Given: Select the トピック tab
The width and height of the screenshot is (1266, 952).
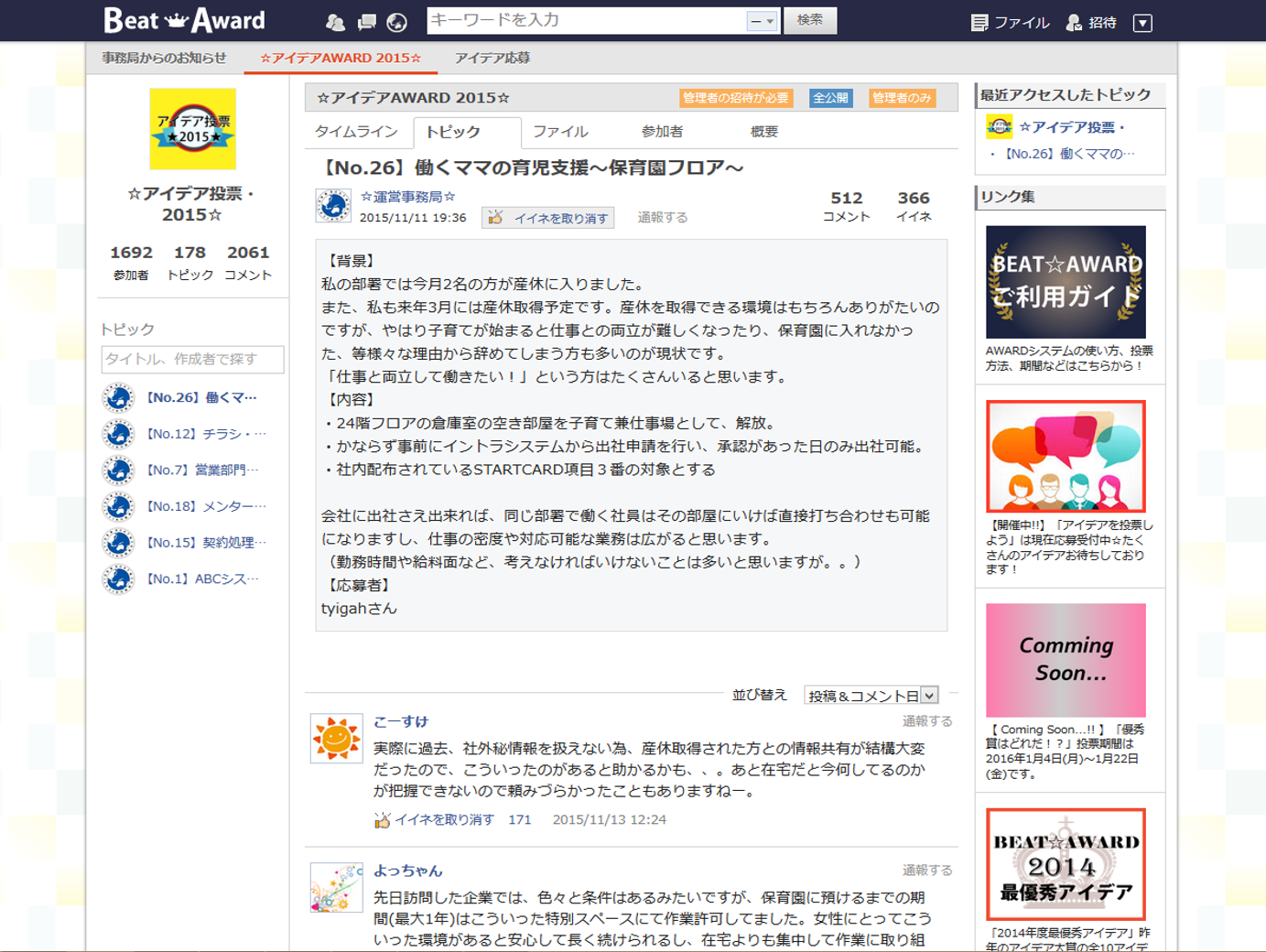Looking at the screenshot, I should pos(467,133).
